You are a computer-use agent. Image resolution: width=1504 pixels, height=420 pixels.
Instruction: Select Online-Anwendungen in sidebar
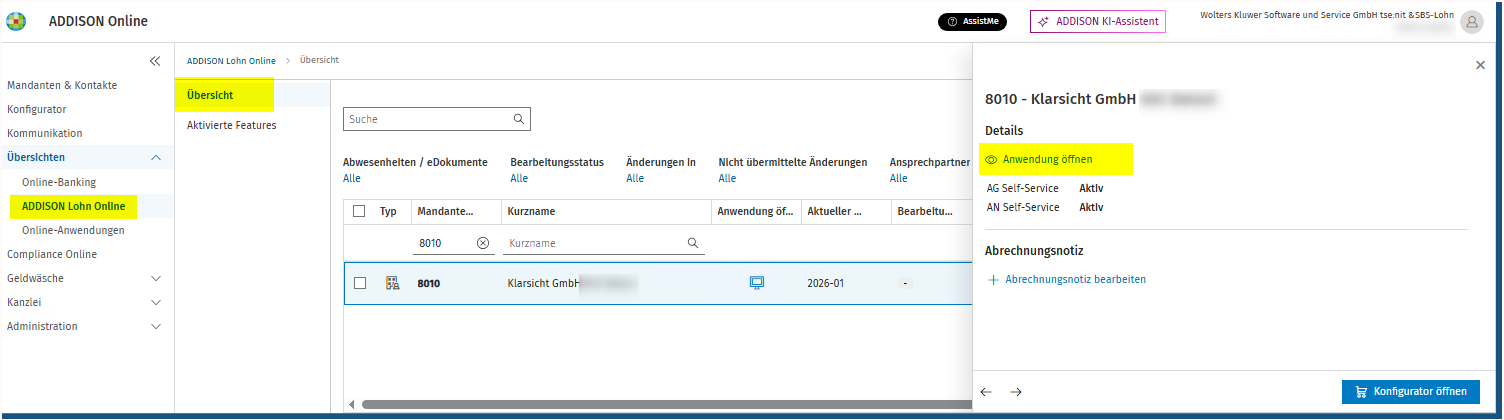[73, 230]
